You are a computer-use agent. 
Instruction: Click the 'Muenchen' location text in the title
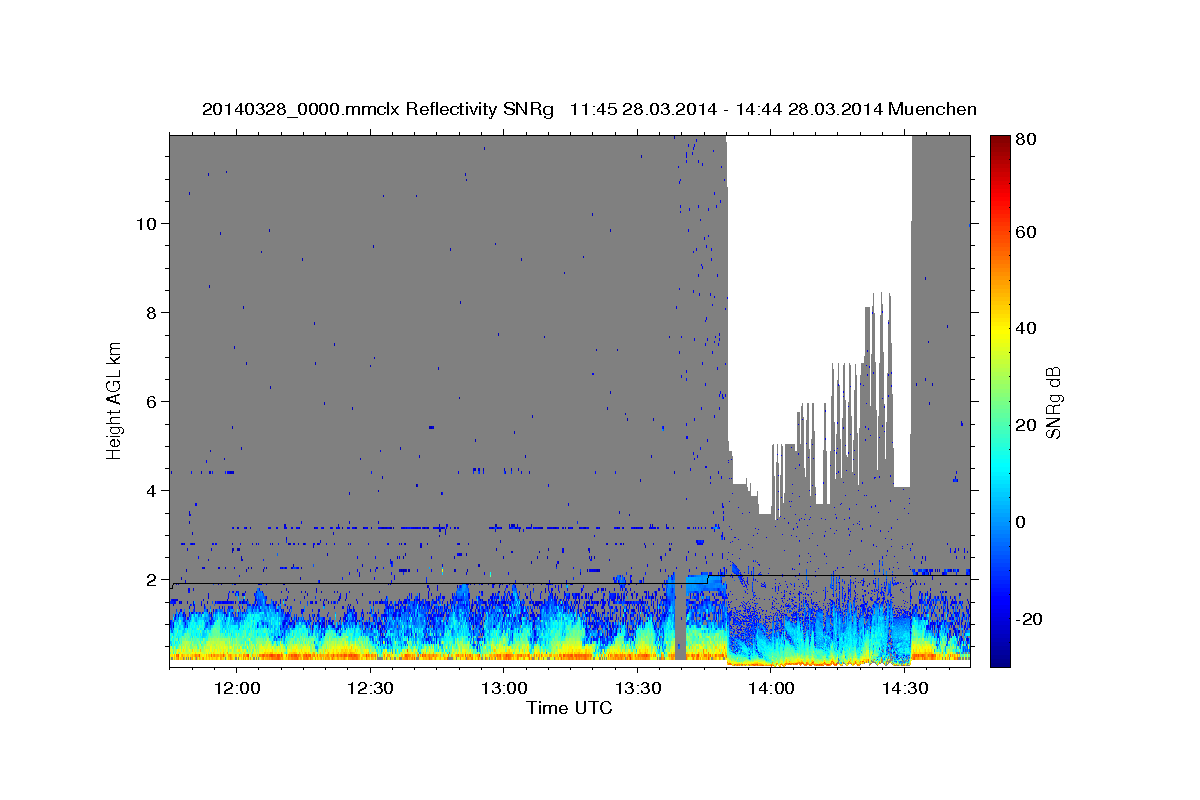point(932,109)
